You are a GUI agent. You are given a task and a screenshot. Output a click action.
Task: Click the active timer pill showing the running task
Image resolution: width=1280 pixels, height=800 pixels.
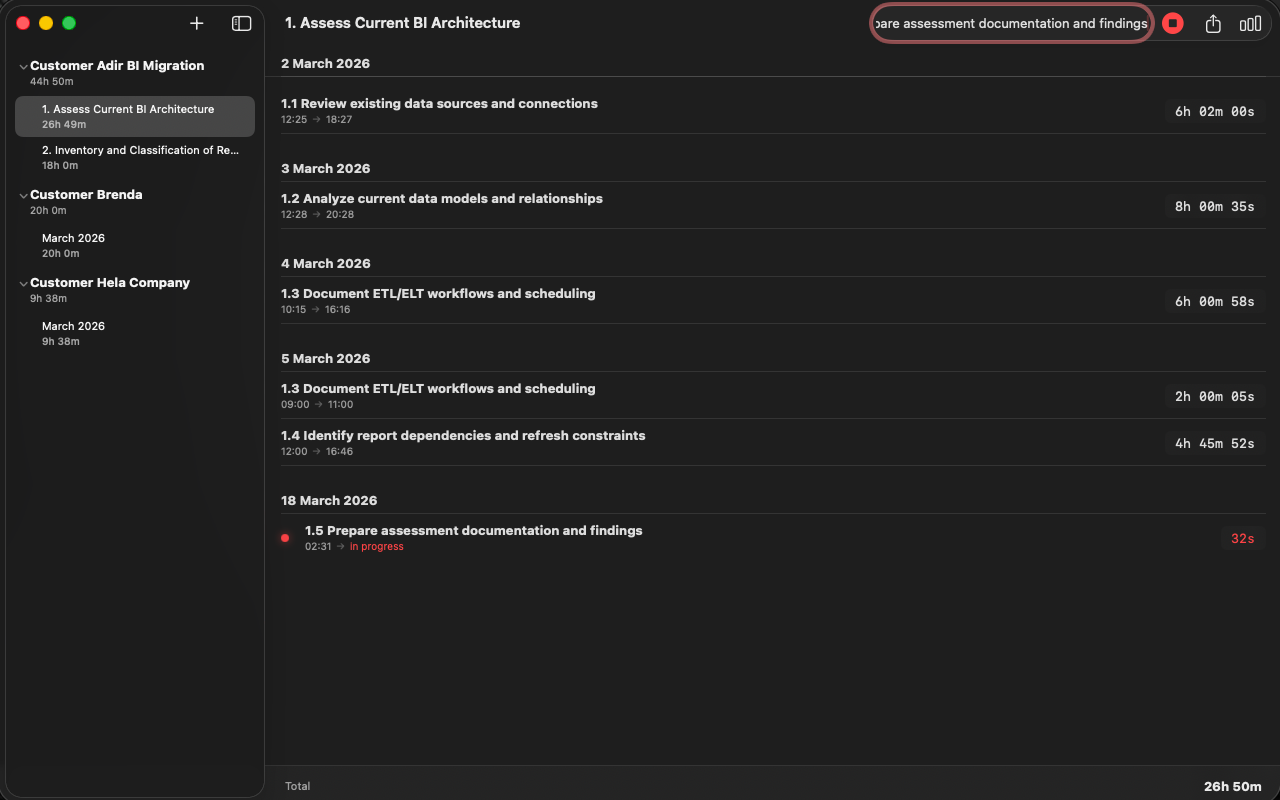coord(1011,22)
